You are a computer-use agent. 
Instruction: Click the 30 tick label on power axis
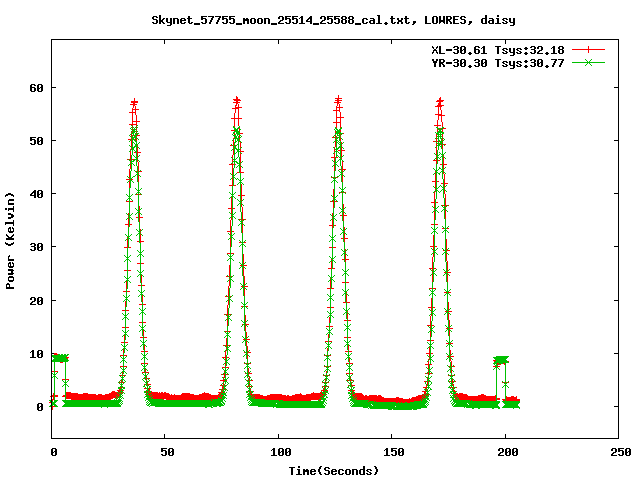(36, 247)
